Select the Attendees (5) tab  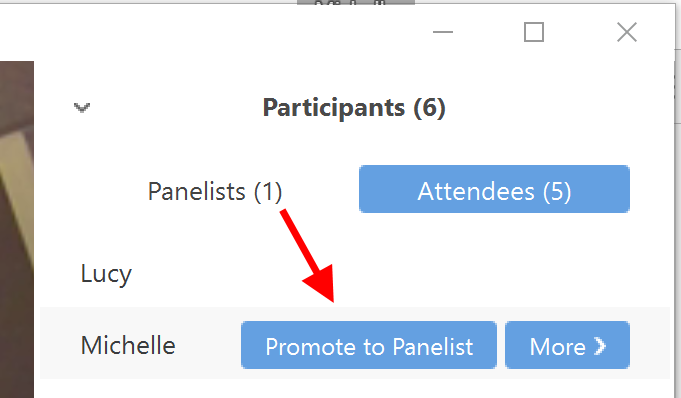[494, 189]
